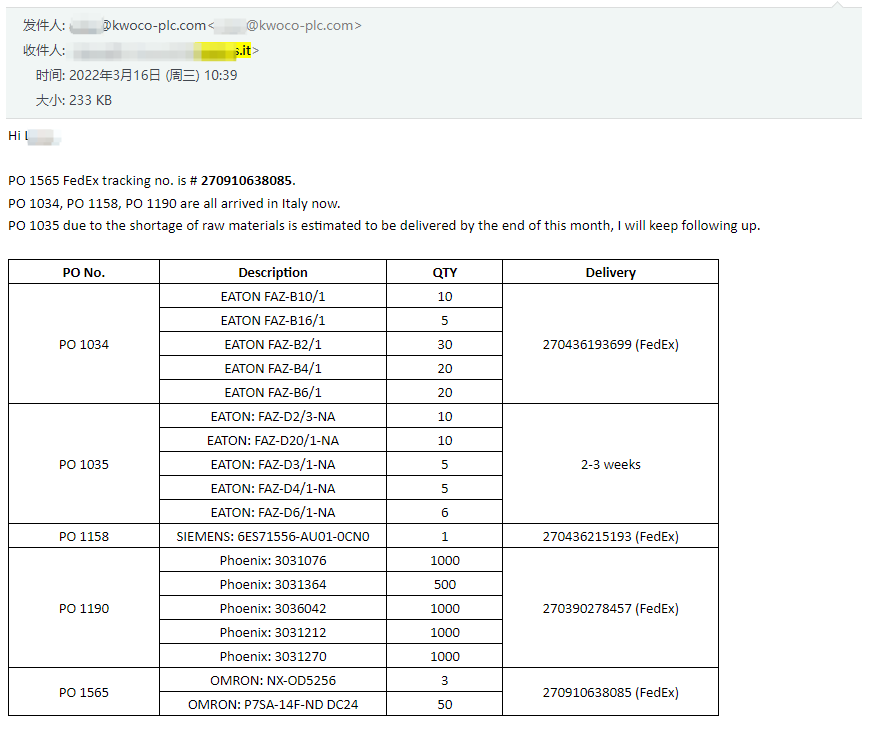
Task: Click the 'Description' column header
Action: click(273, 272)
